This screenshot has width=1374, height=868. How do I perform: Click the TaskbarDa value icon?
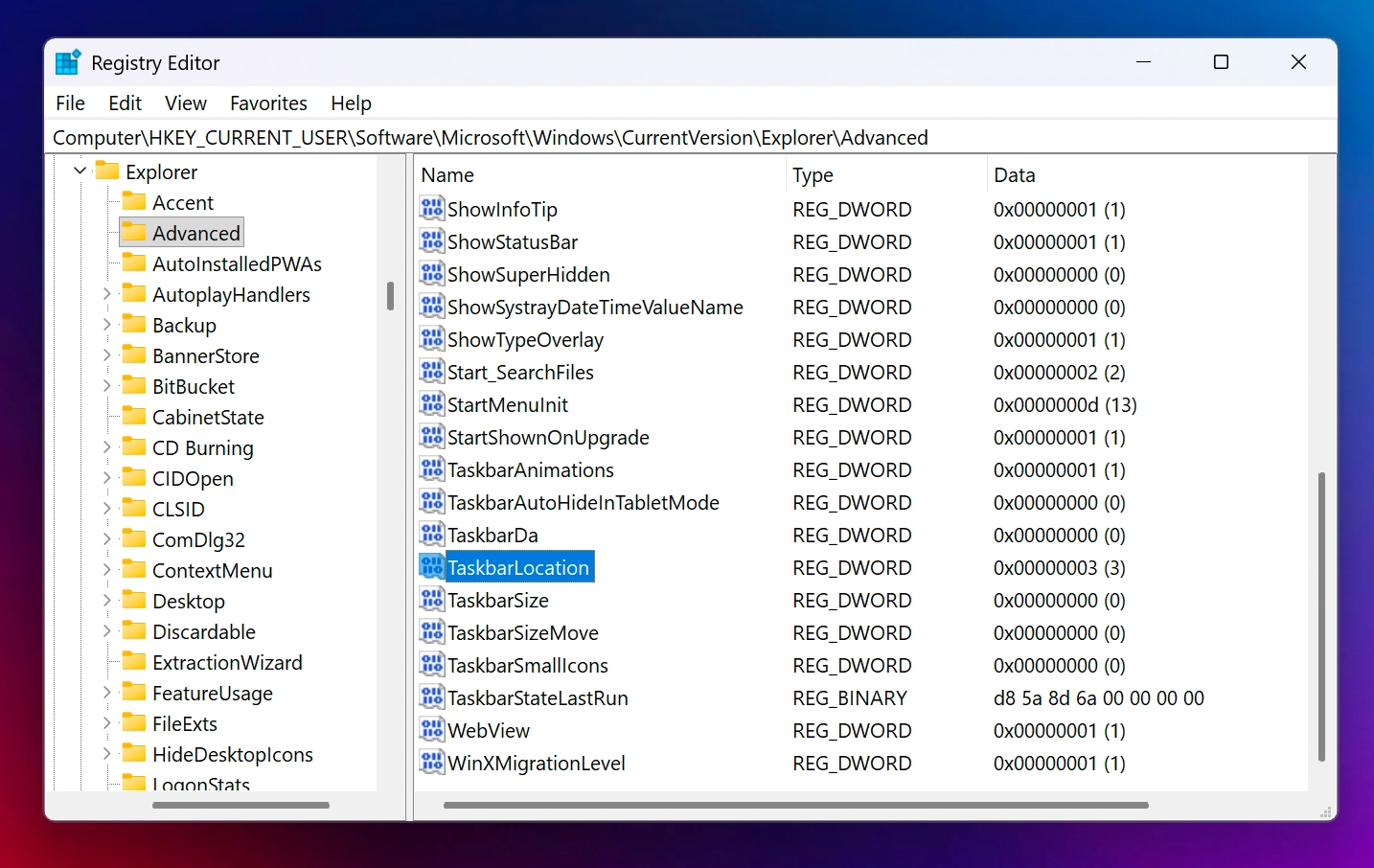point(432,534)
